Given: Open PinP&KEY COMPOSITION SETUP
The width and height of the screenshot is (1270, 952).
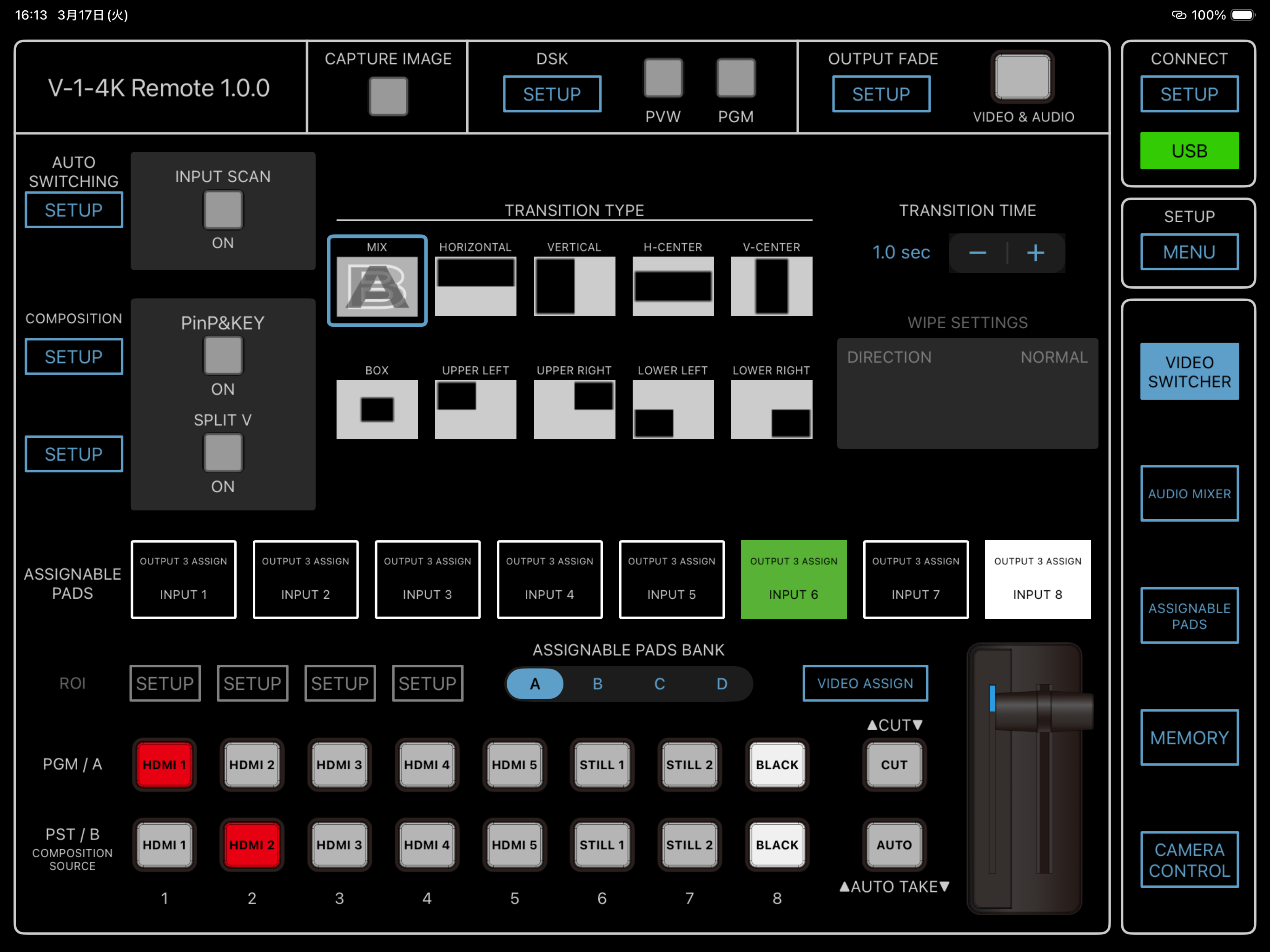Looking at the screenshot, I should (73, 357).
